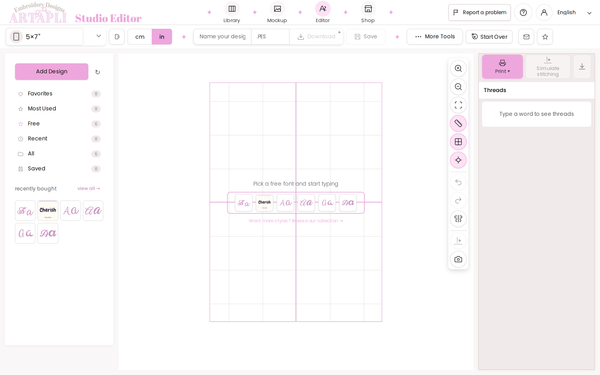Toggle the center crosshair guide
The height and width of the screenshot is (375, 600).
458,160
